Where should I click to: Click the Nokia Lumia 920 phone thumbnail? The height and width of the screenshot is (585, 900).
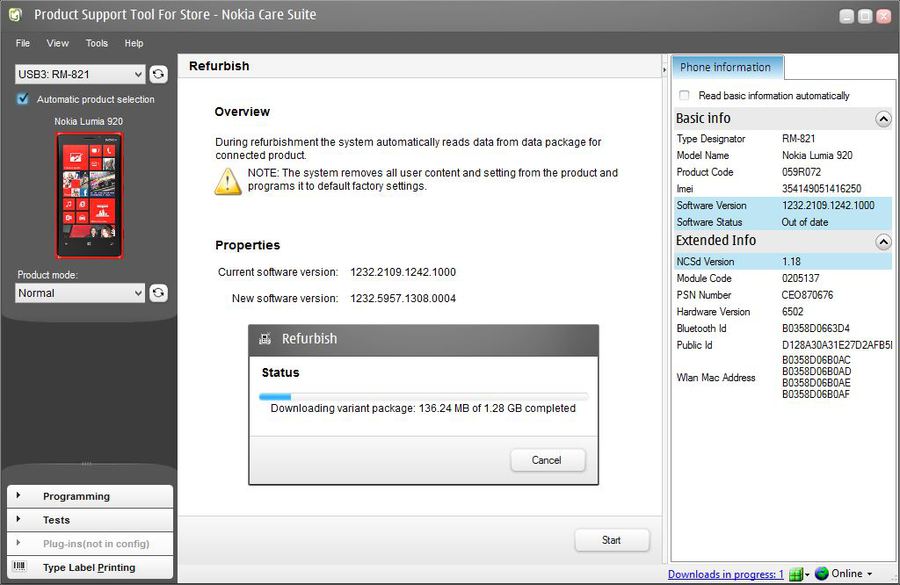click(89, 195)
